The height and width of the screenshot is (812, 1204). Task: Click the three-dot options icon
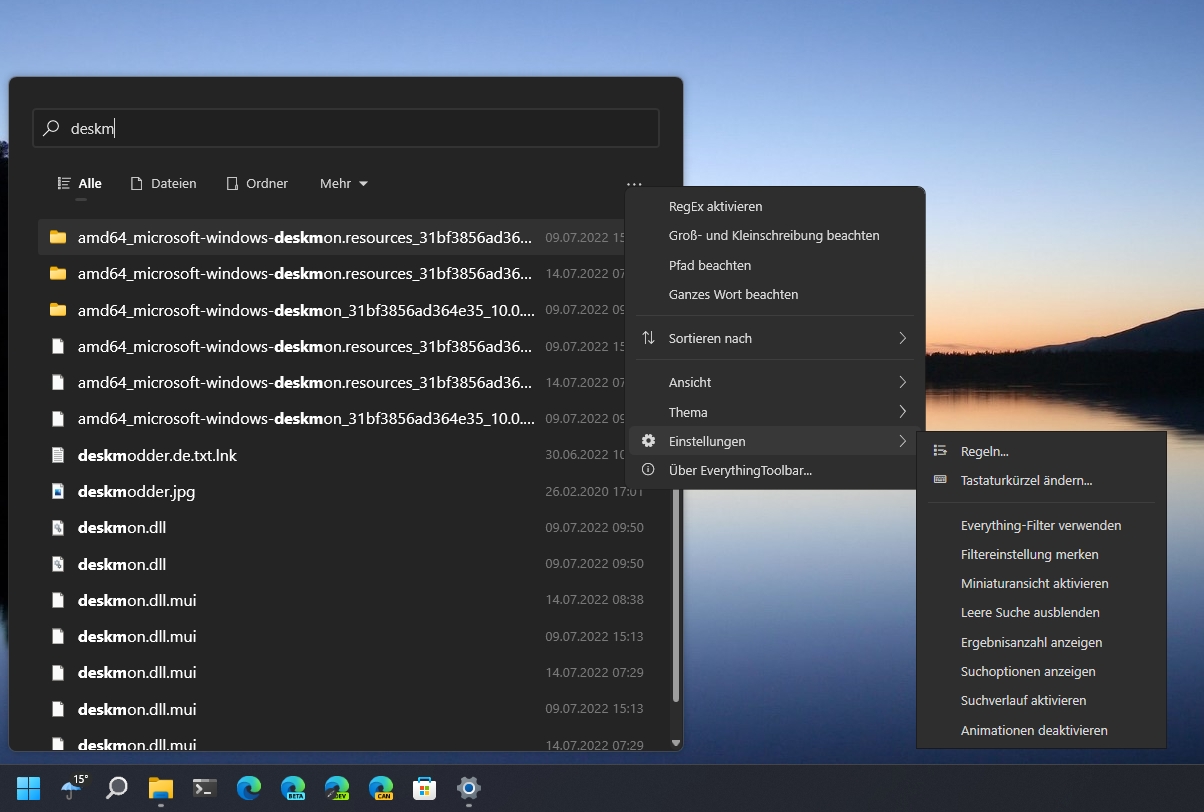634,184
